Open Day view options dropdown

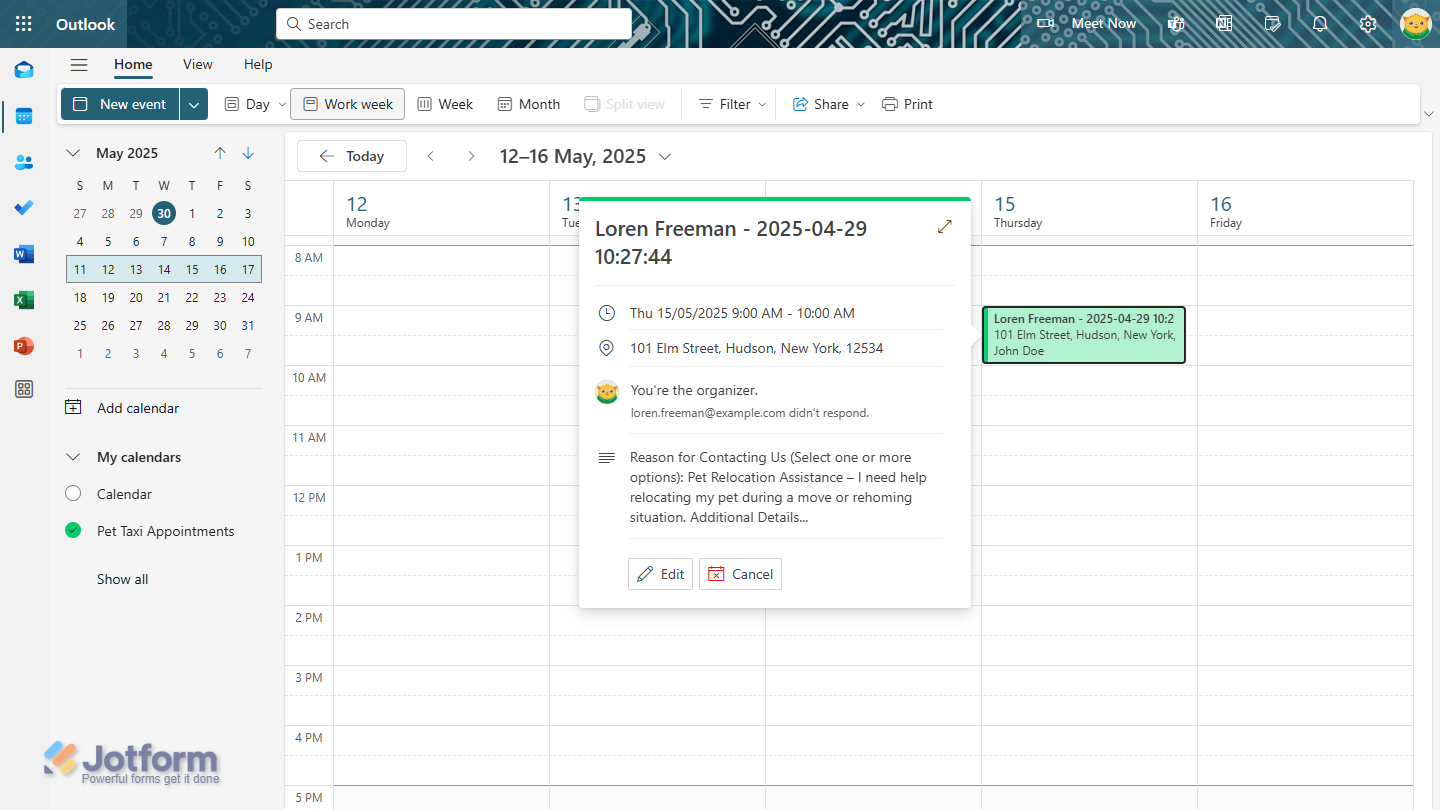[282, 104]
